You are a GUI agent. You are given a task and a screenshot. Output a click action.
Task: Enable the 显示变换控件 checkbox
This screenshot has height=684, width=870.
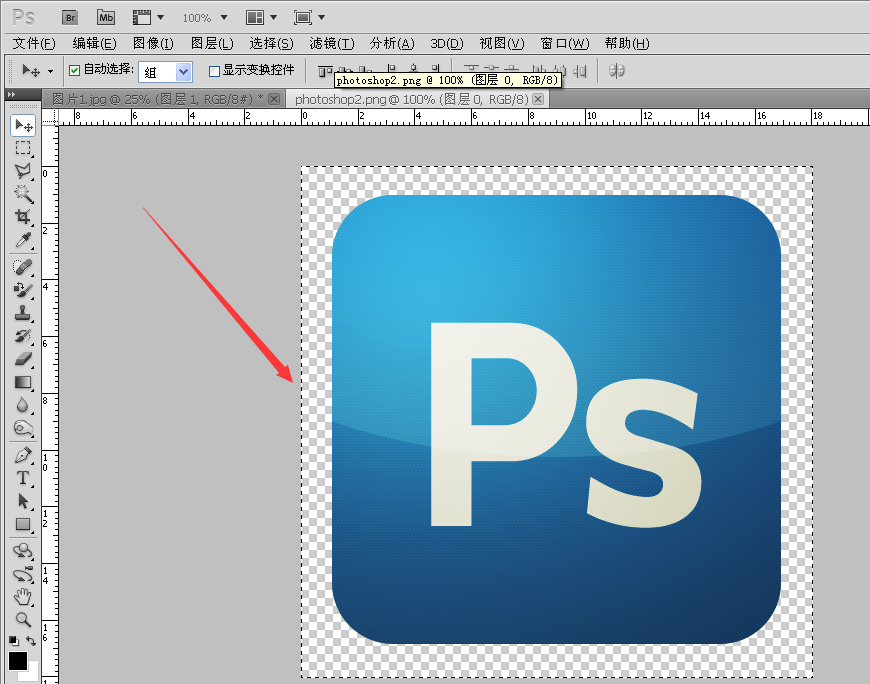click(x=214, y=71)
